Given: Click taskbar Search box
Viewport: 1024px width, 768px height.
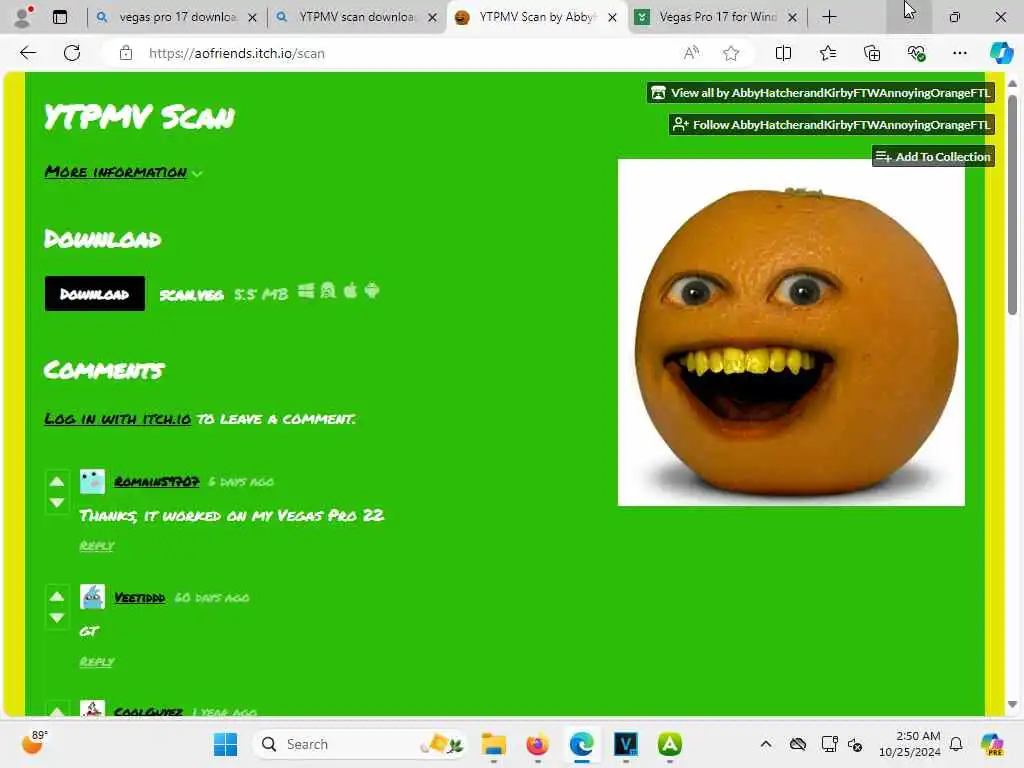Looking at the screenshot, I should click(x=359, y=744).
